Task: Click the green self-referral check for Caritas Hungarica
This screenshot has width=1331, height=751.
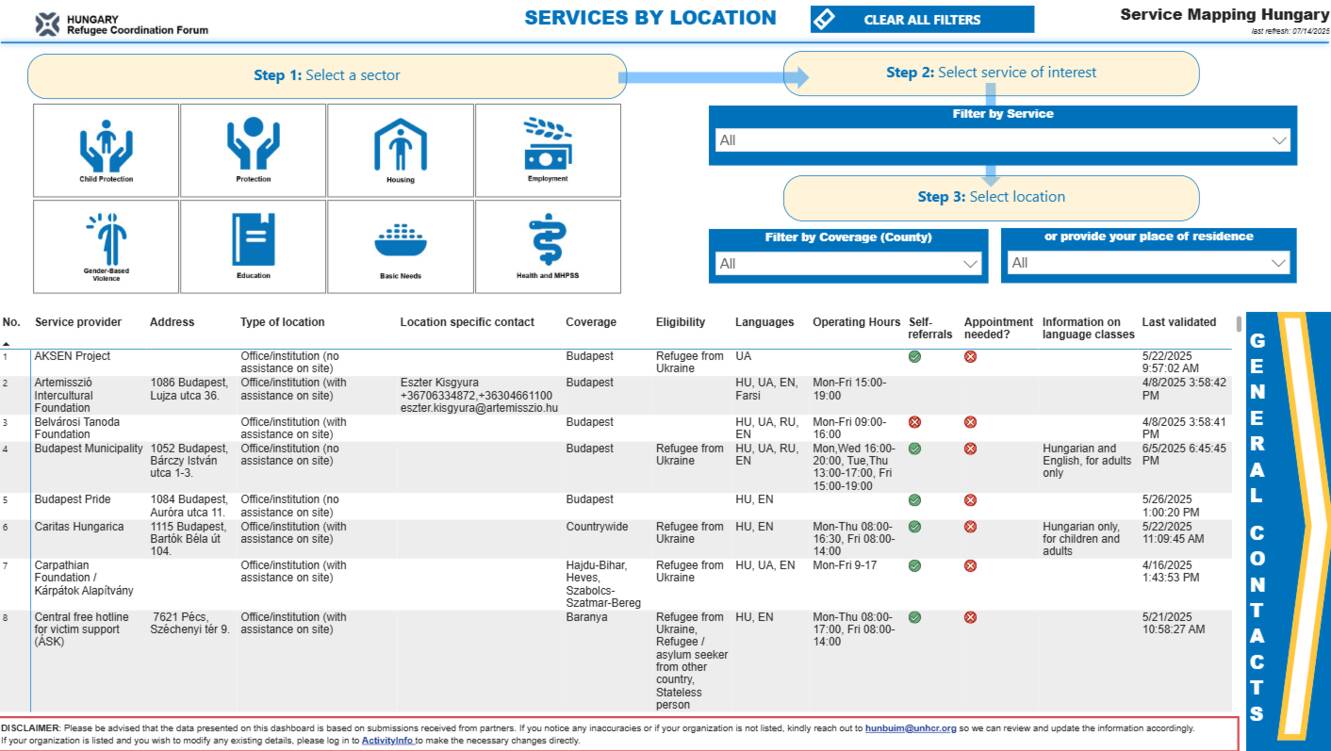Action: (x=915, y=526)
